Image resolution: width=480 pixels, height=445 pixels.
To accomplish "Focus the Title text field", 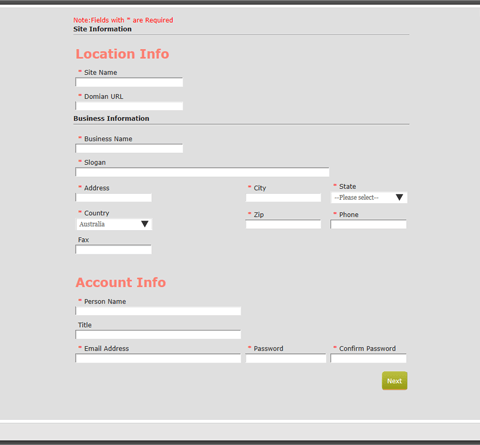I will pyautogui.click(x=158, y=335).
